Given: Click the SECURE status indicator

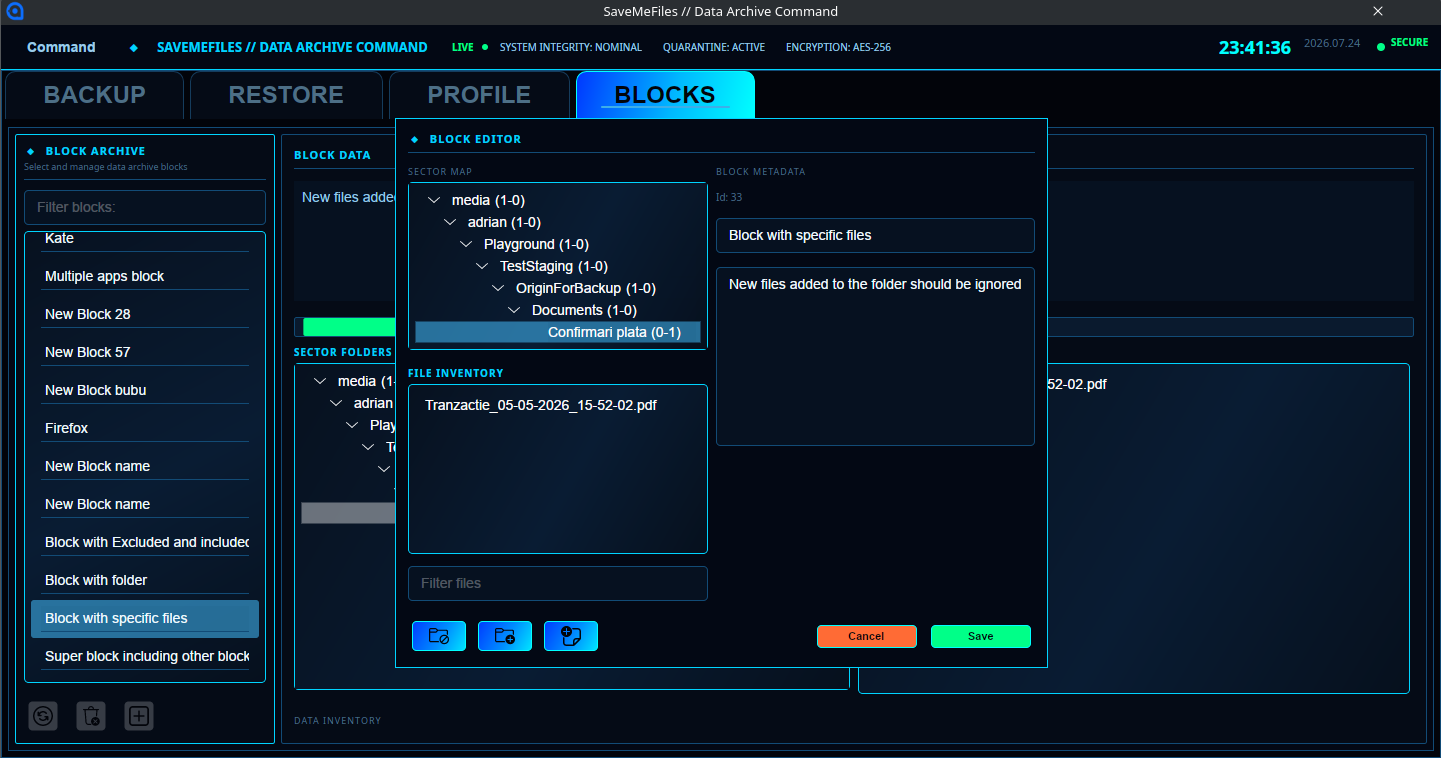Looking at the screenshot, I should pos(1403,43).
